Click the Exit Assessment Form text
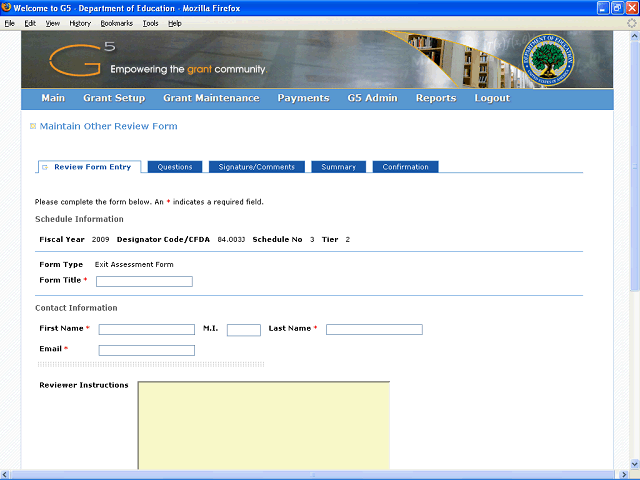The width and height of the screenshot is (640, 480). click(134, 264)
